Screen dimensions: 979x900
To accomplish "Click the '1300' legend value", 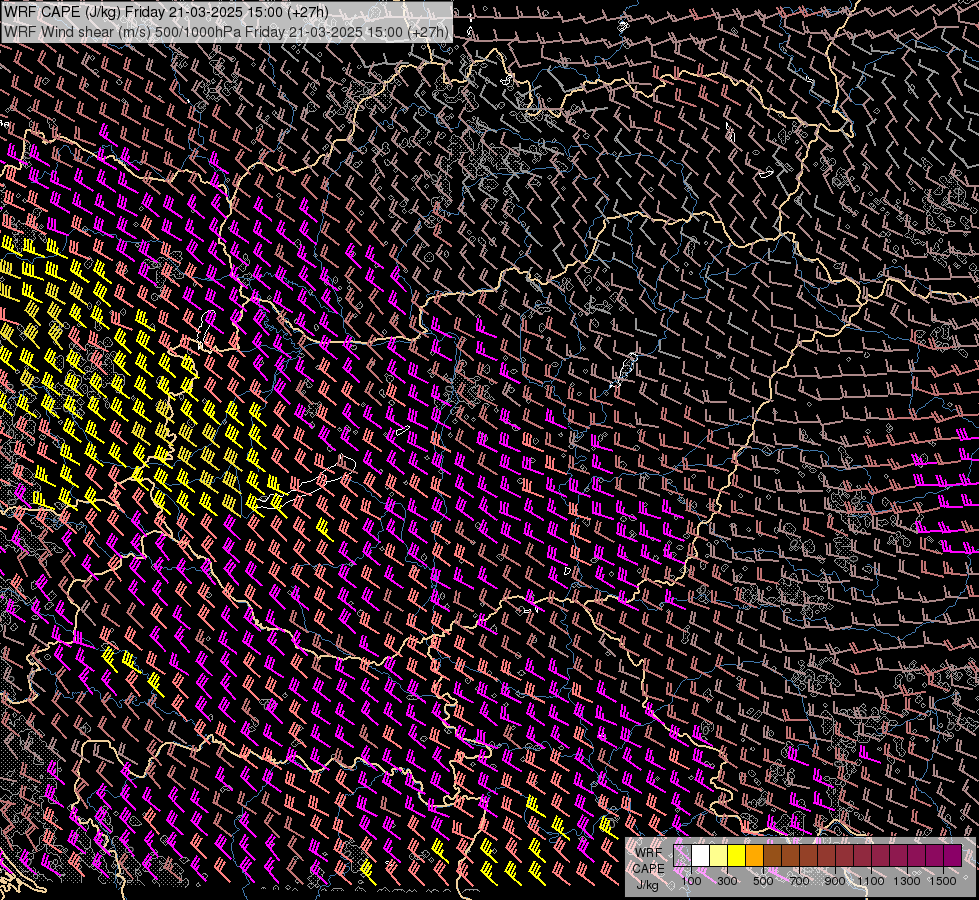I will [x=907, y=881].
